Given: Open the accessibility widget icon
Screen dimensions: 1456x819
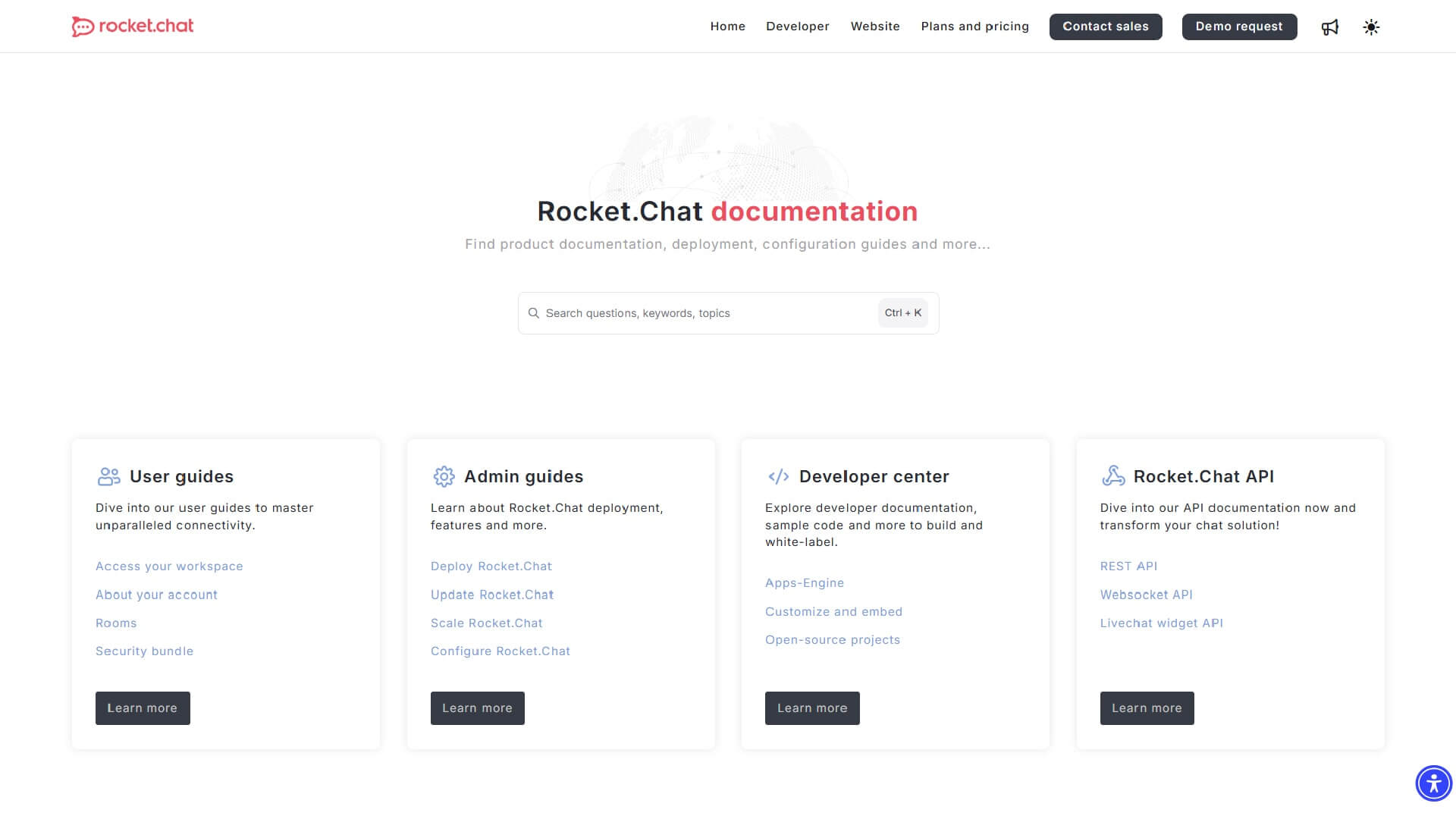Looking at the screenshot, I should tap(1433, 783).
